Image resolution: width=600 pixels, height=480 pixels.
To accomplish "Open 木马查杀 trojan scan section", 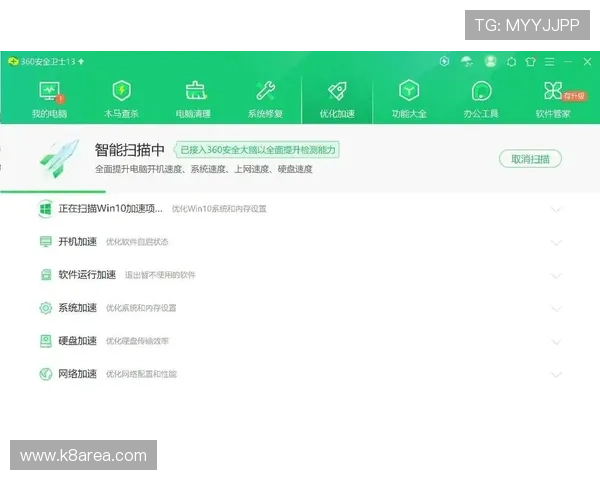I will (x=121, y=100).
